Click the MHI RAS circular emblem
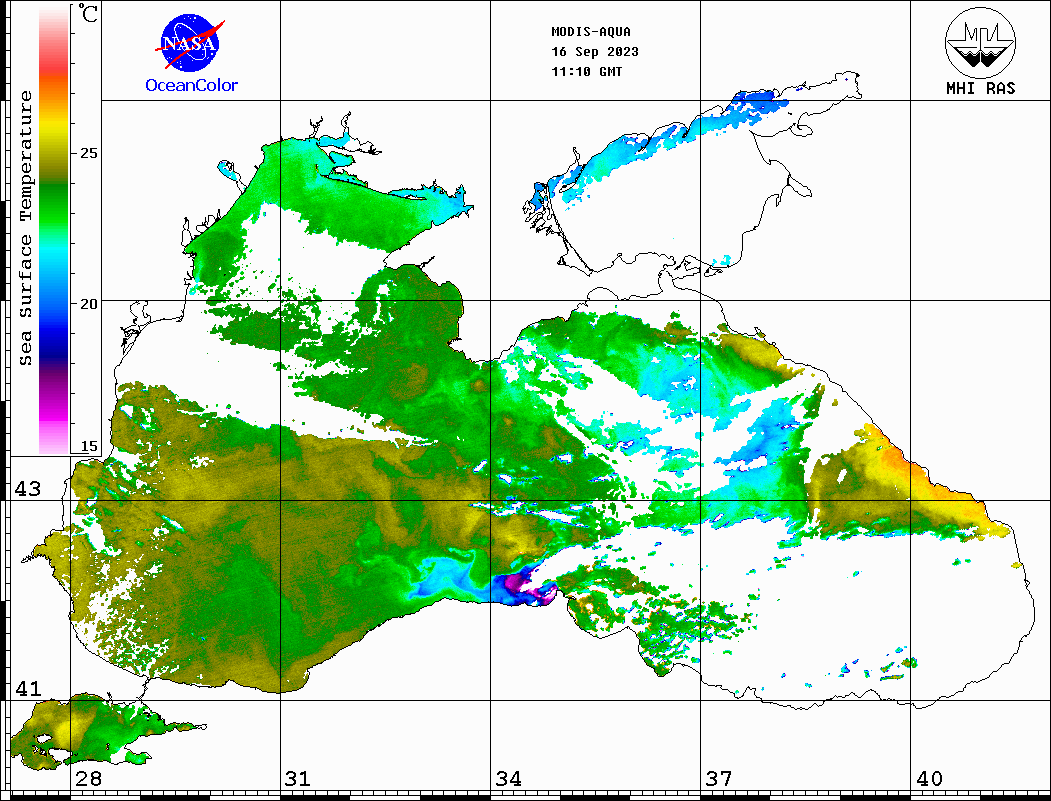 click(980, 42)
